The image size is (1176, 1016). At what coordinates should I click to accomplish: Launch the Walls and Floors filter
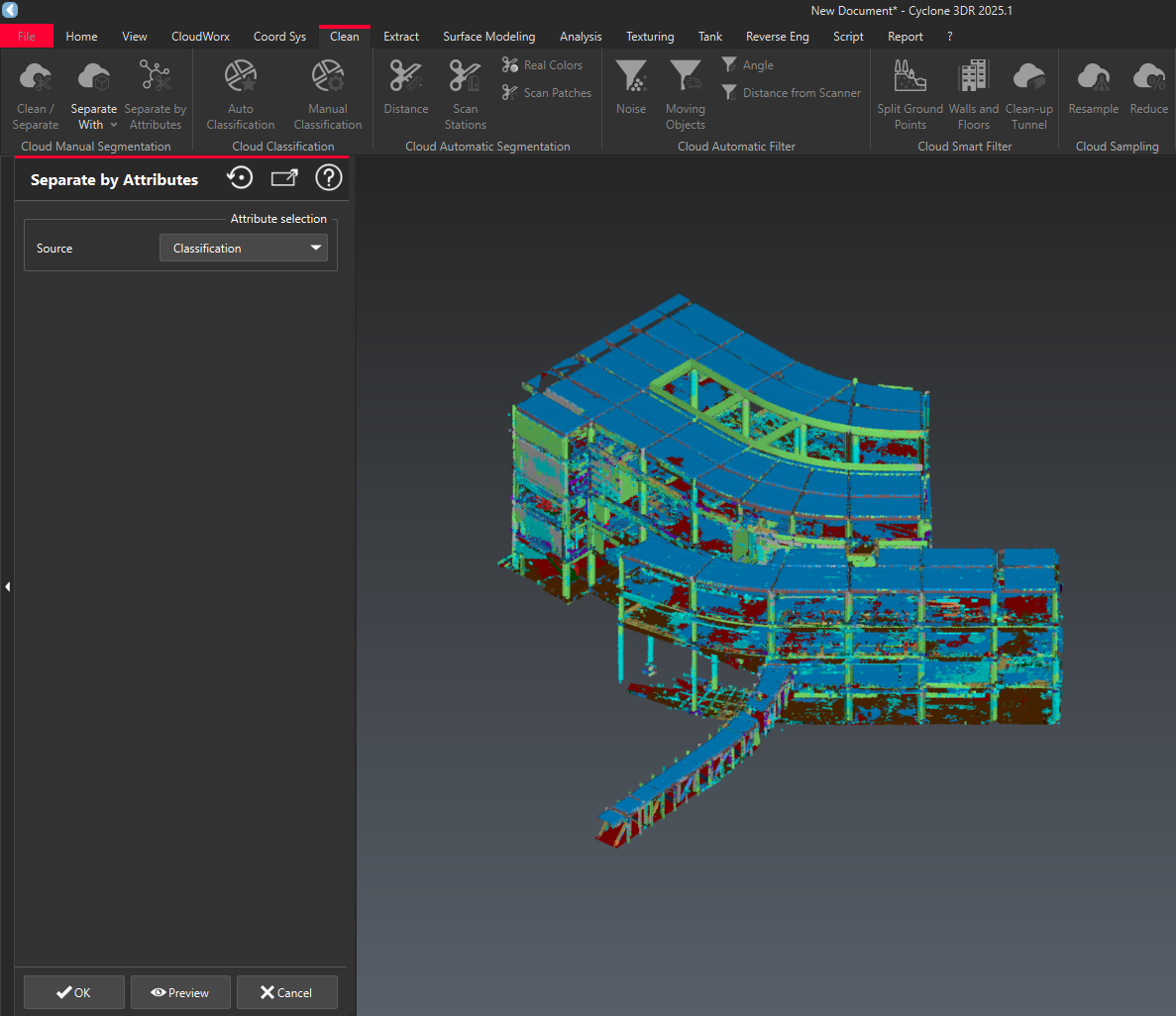(973, 77)
